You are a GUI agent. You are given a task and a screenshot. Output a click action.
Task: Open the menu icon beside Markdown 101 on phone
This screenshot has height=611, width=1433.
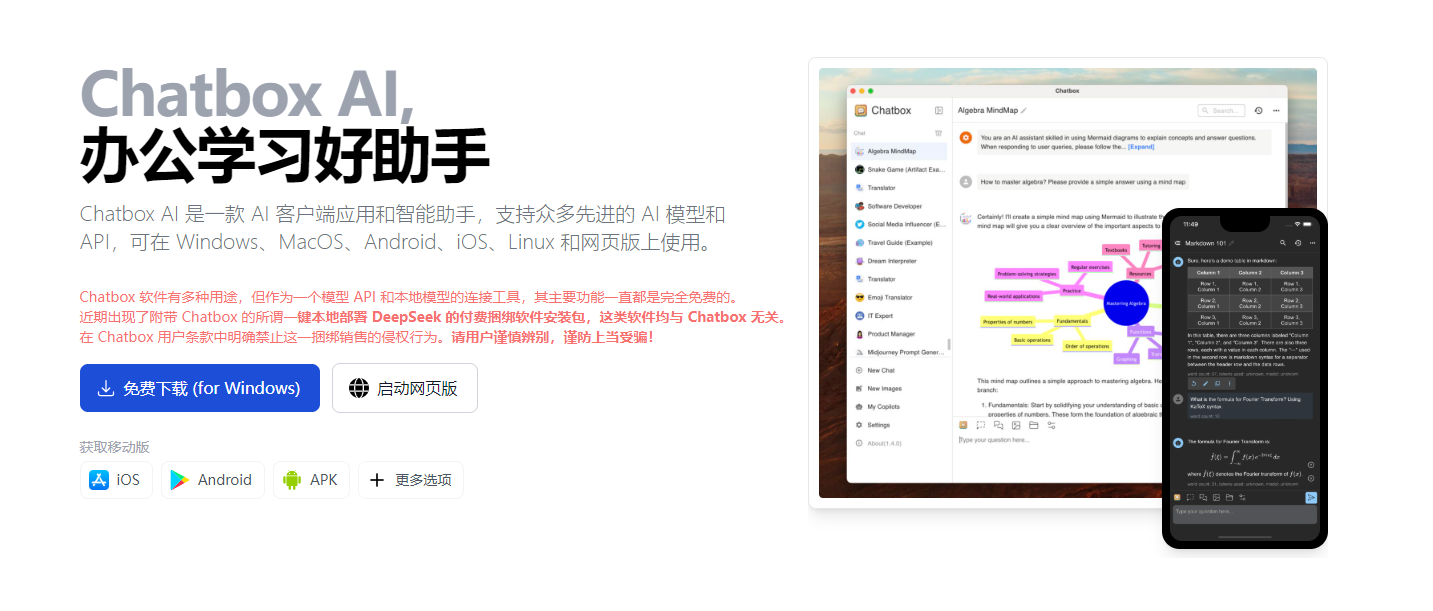click(1178, 243)
